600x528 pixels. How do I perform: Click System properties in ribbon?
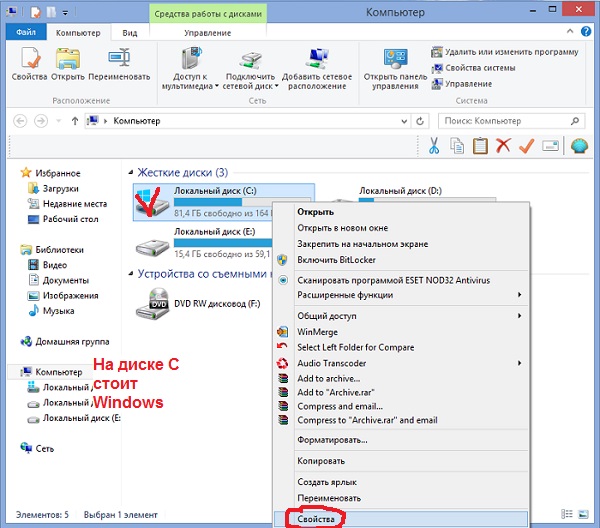(473, 68)
